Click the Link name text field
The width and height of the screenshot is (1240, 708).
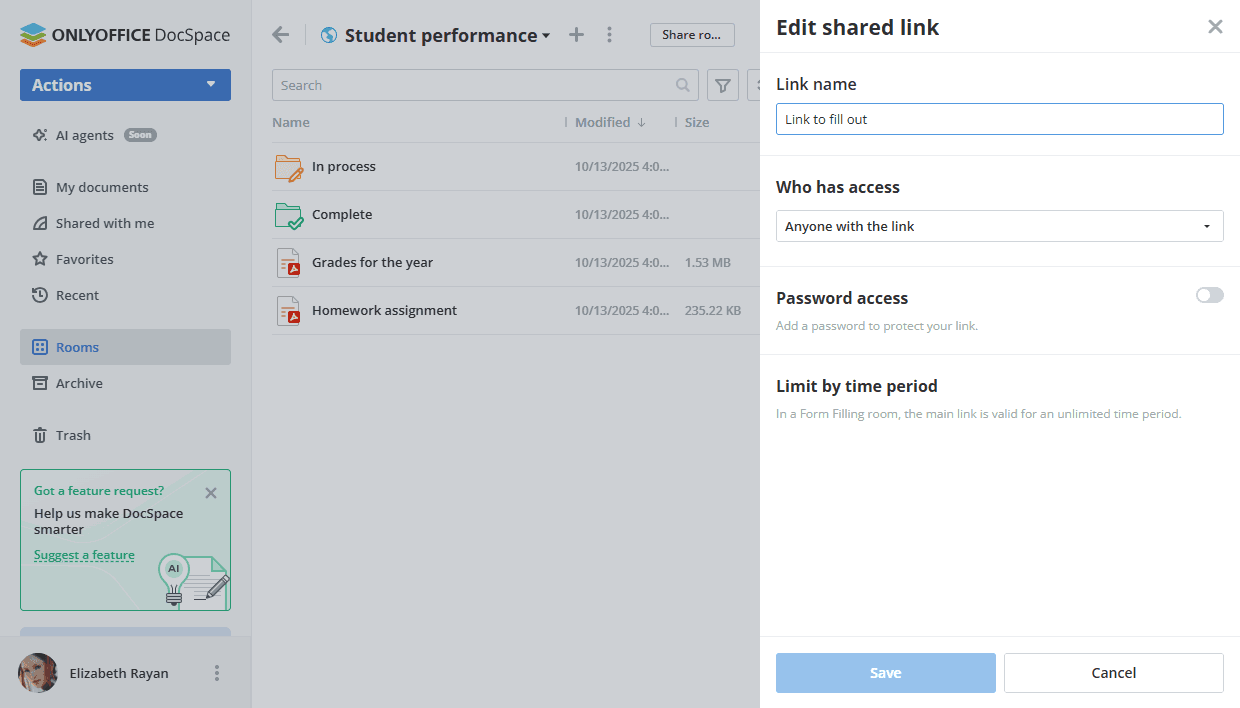[999, 119]
